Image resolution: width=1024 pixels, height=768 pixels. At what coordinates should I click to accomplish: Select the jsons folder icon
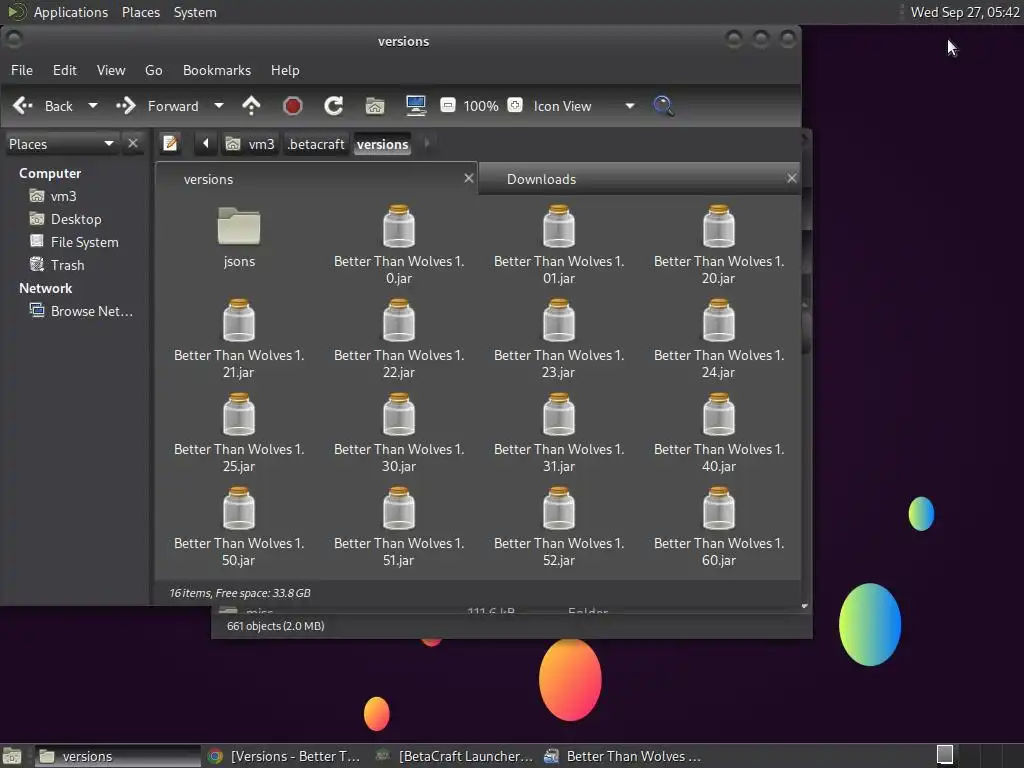coord(239,227)
